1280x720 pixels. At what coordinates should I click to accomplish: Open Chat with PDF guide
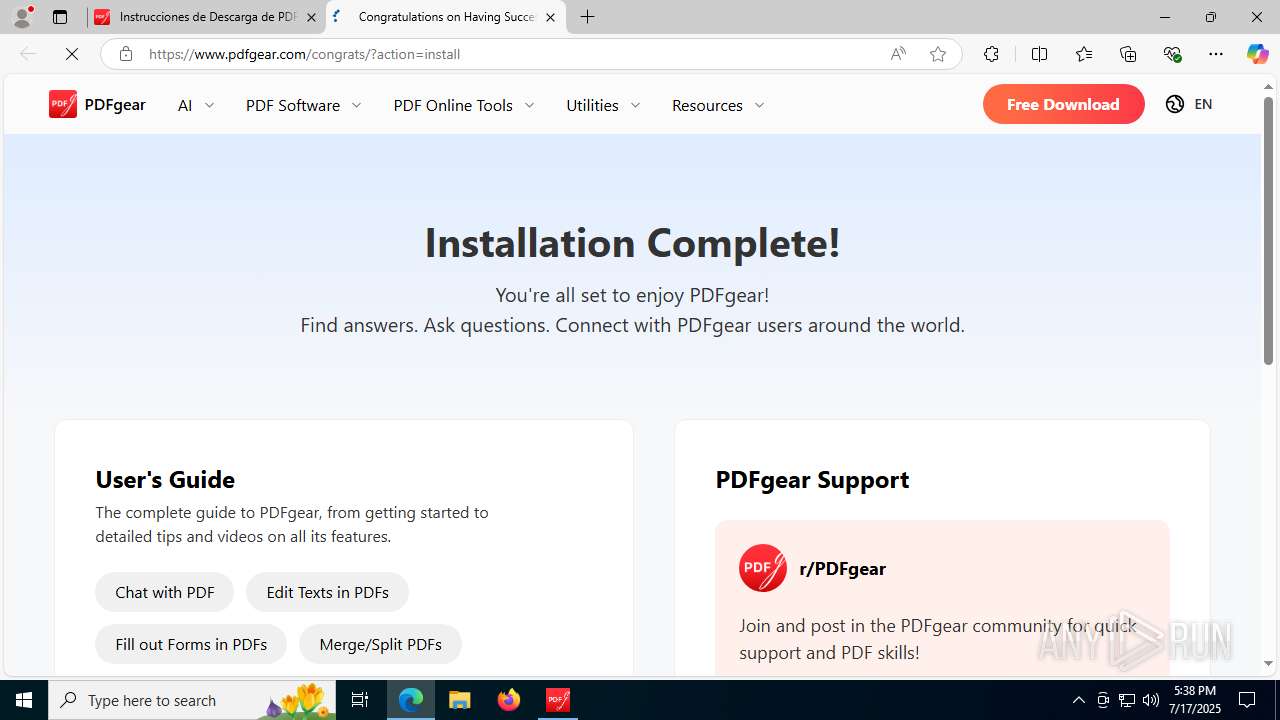point(165,592)
